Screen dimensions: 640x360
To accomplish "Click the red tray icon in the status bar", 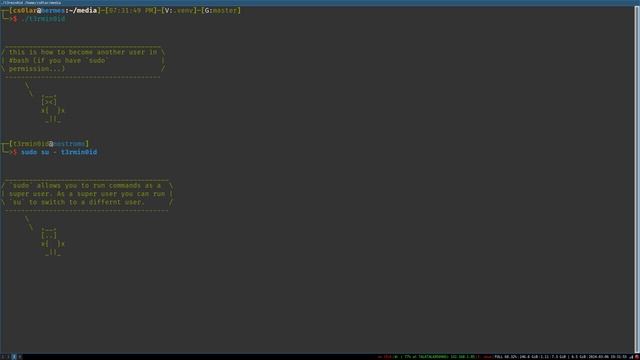I will 637,357.
